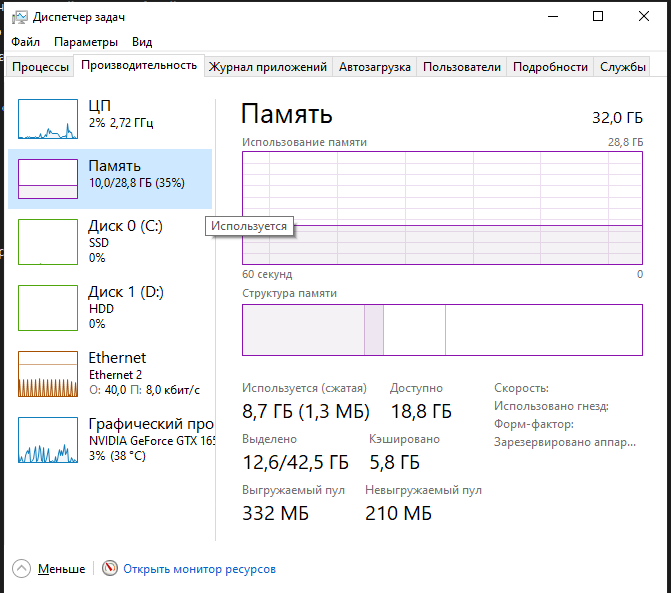
Task: Minimize the Диспетчер задач window
Action: [x=553, y=16]
